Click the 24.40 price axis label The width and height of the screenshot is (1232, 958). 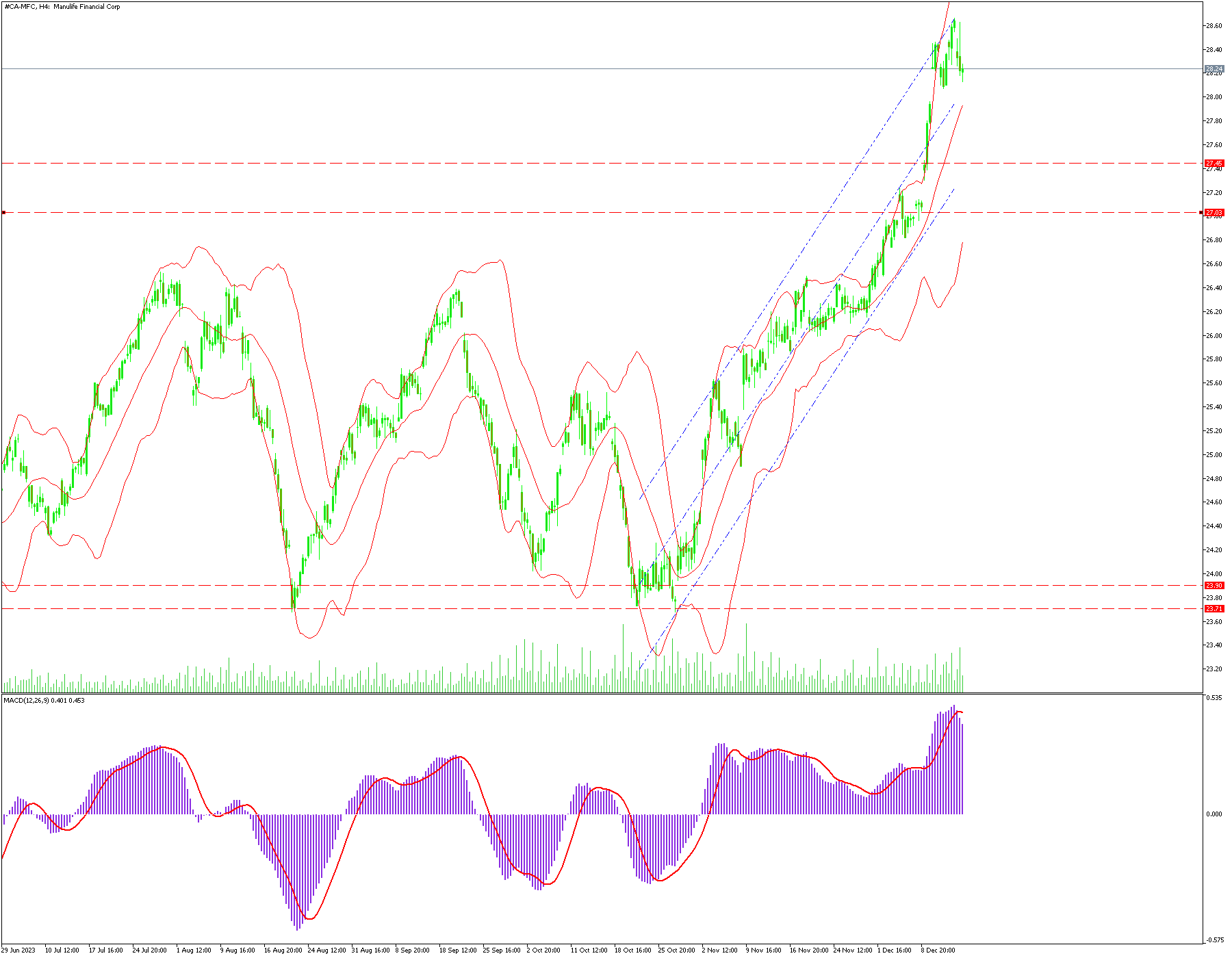pyautogui.click(x=1214, y=526)
